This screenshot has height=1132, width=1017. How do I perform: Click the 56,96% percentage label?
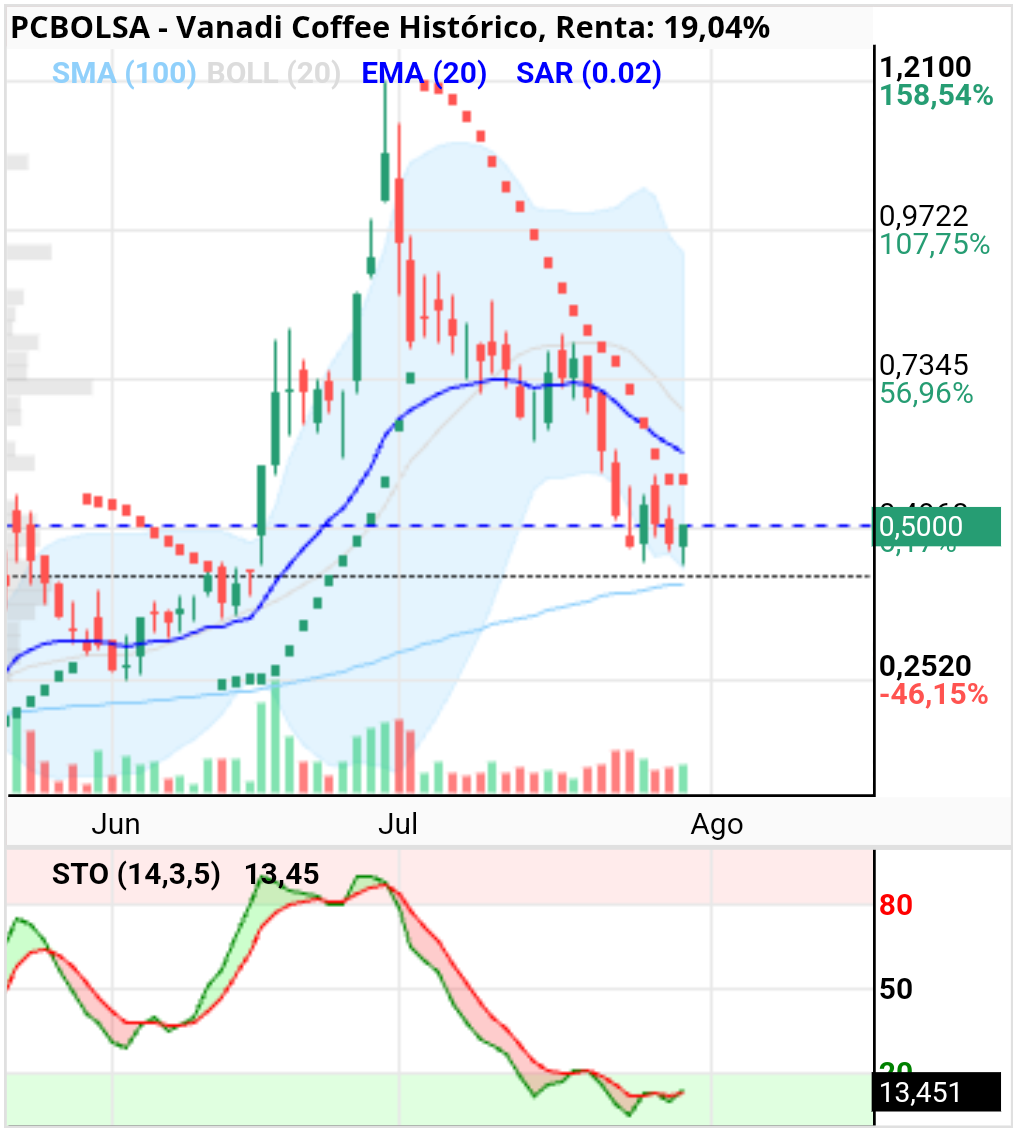[926, 393]
